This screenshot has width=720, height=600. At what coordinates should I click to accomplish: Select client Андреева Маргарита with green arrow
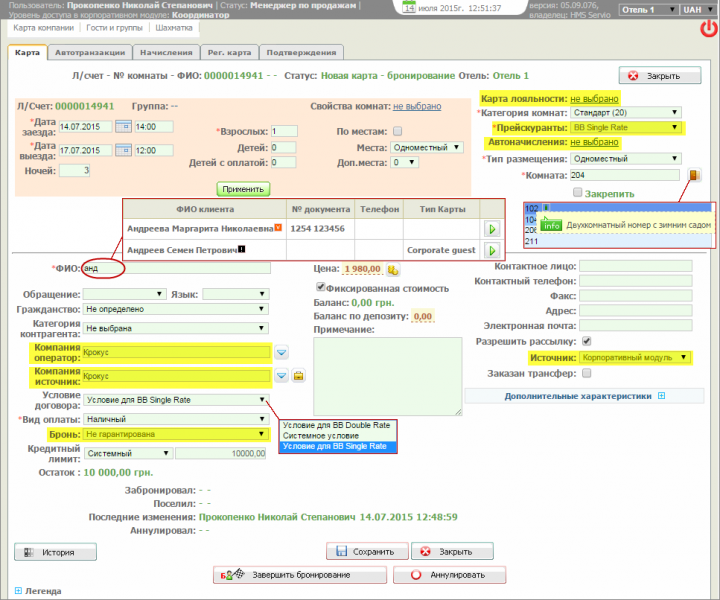click(x=491, y=229)
